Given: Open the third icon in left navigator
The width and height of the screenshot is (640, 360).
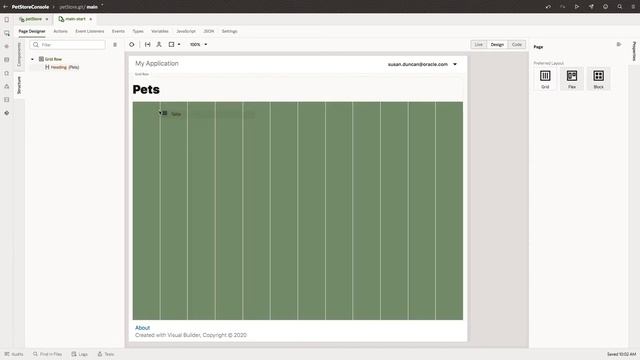Looking at the screenshot, I should click(x=7, y=47).
